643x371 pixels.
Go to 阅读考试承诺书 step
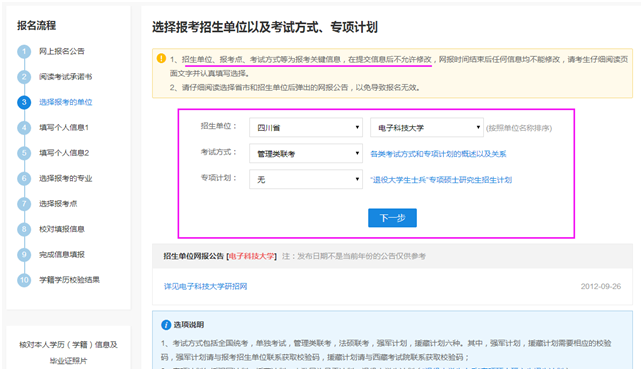66,77
